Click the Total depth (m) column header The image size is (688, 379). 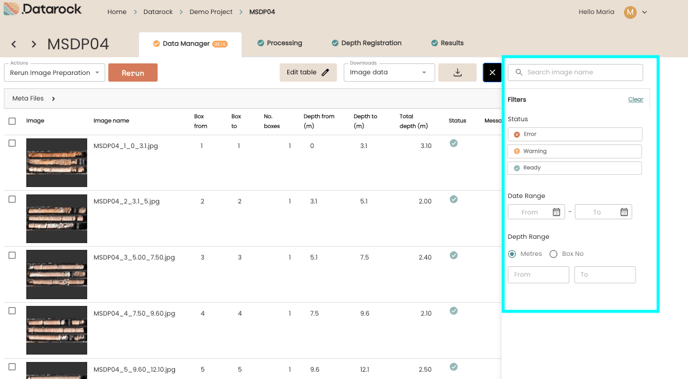point(413,121)
